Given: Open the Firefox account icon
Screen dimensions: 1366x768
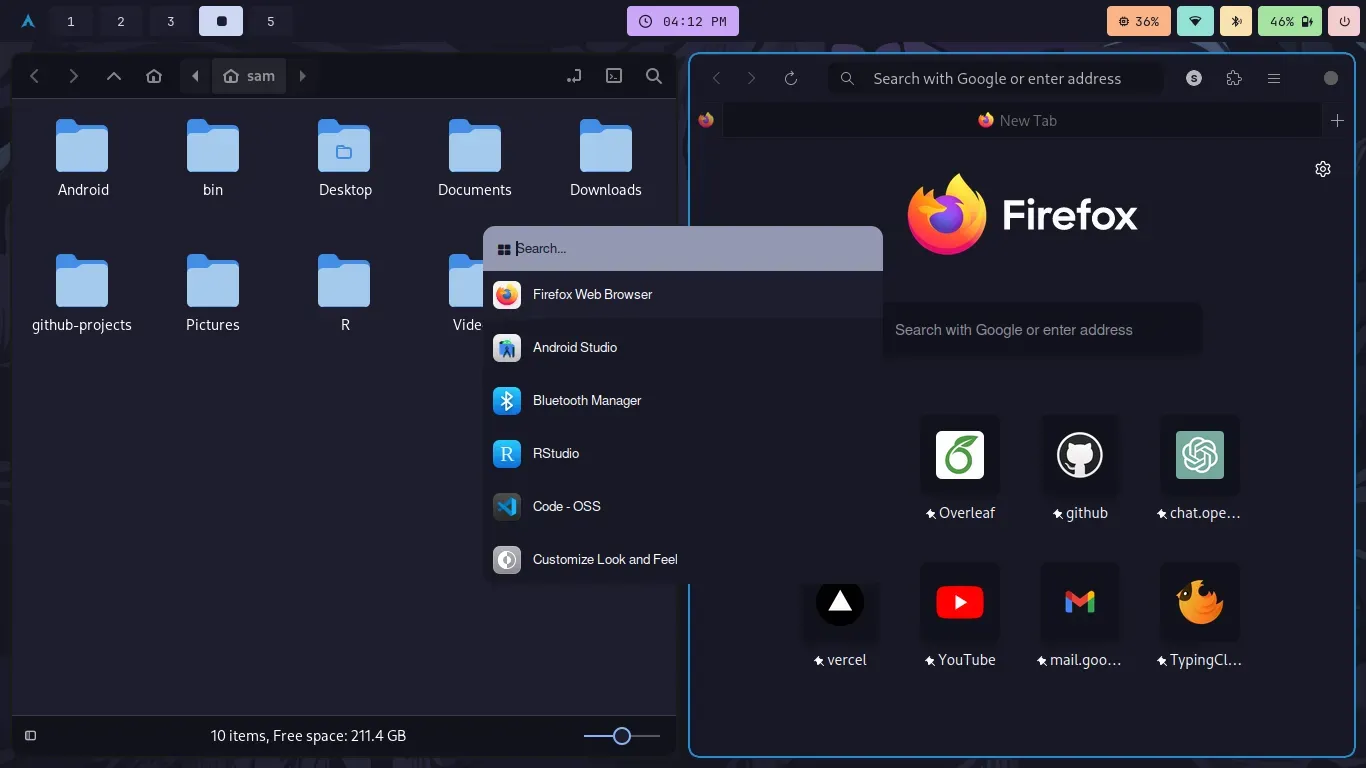Looking at the screenshot, I should point(1194,78).
